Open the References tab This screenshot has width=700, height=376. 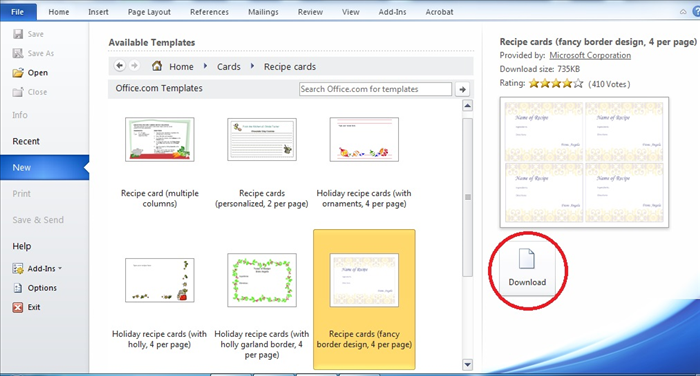(209, 12)
